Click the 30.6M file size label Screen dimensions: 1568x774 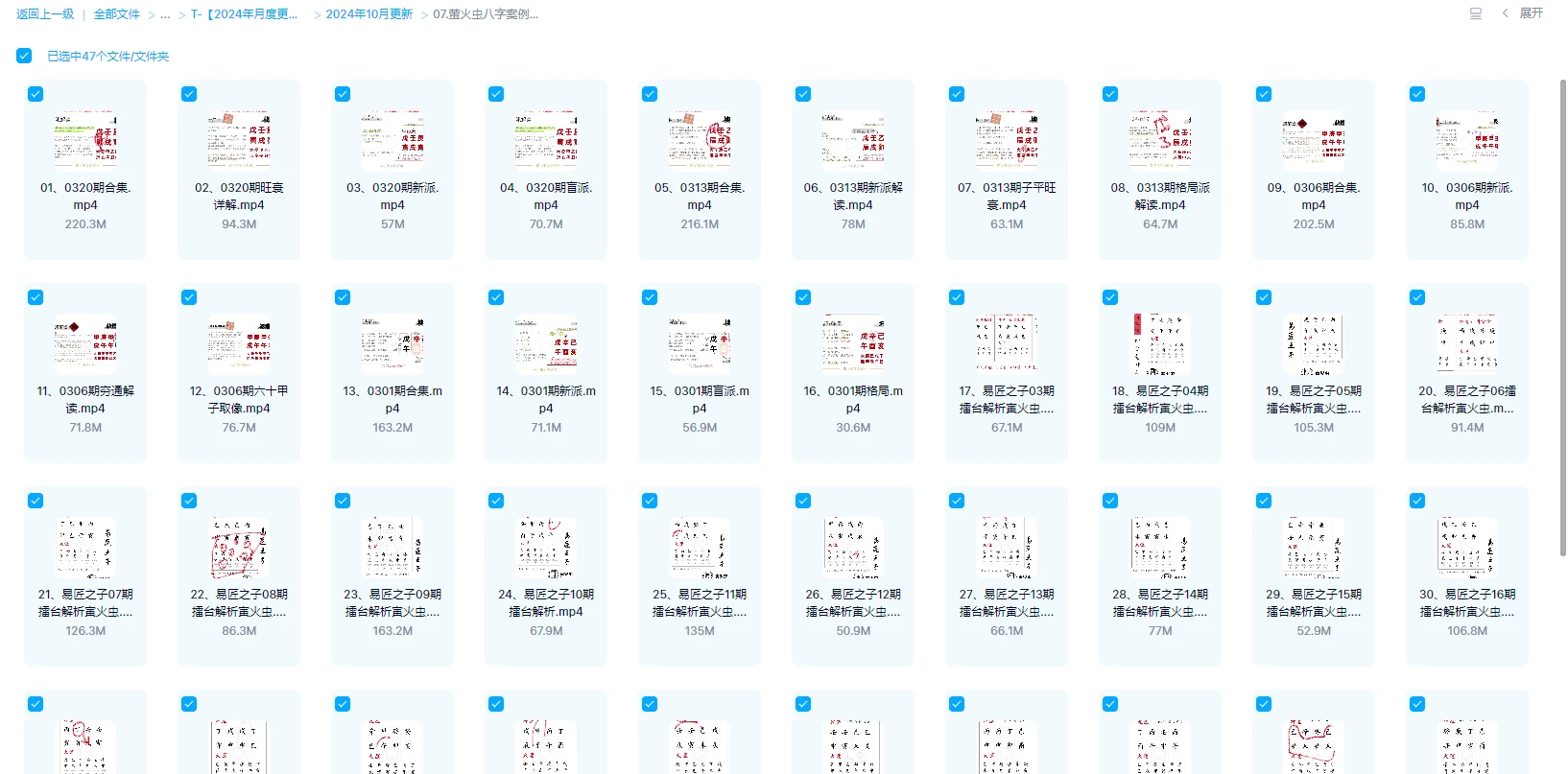pos(853,428)
